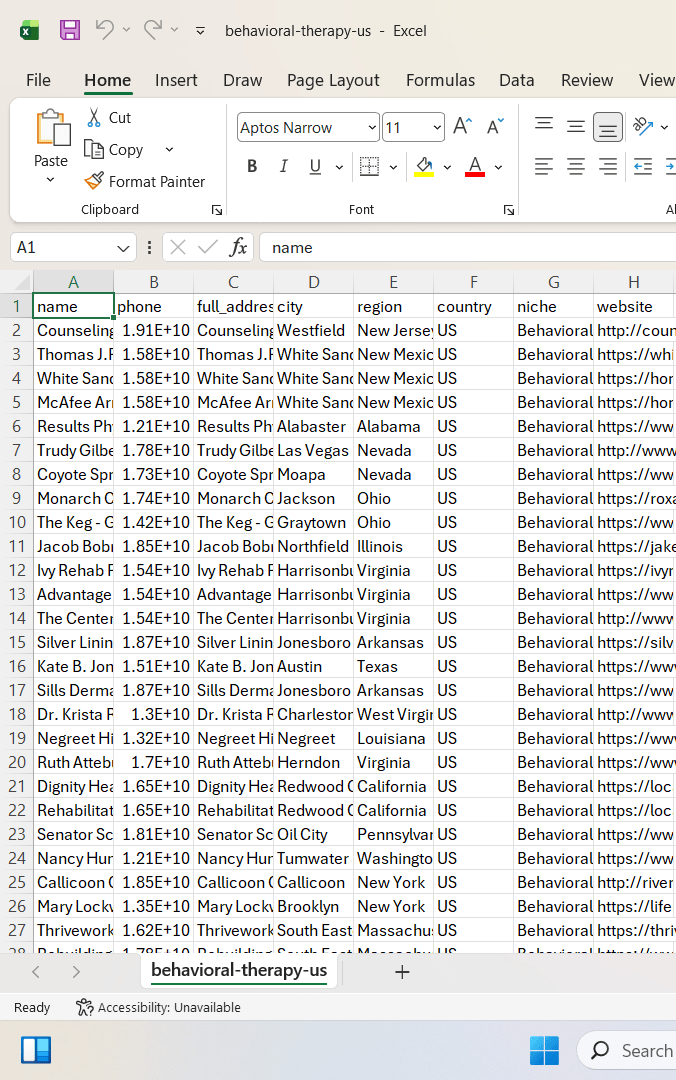Click the next sheet arrow
The width and height of the screenshot is (676, 1080).
pyautogui.click(x=76, y=972)
